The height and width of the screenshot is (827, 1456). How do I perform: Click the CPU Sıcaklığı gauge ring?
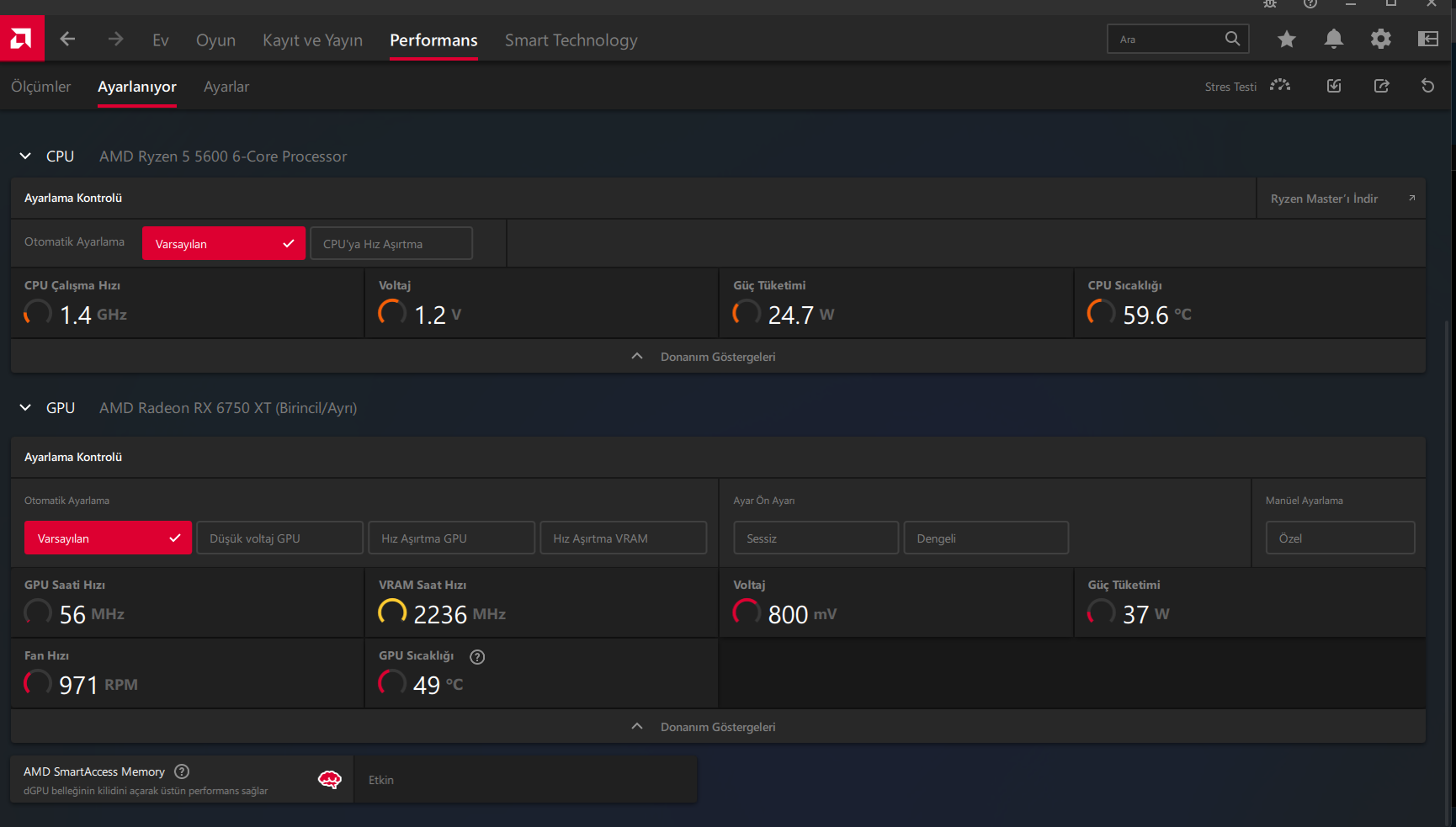(x=1101, y=313)
